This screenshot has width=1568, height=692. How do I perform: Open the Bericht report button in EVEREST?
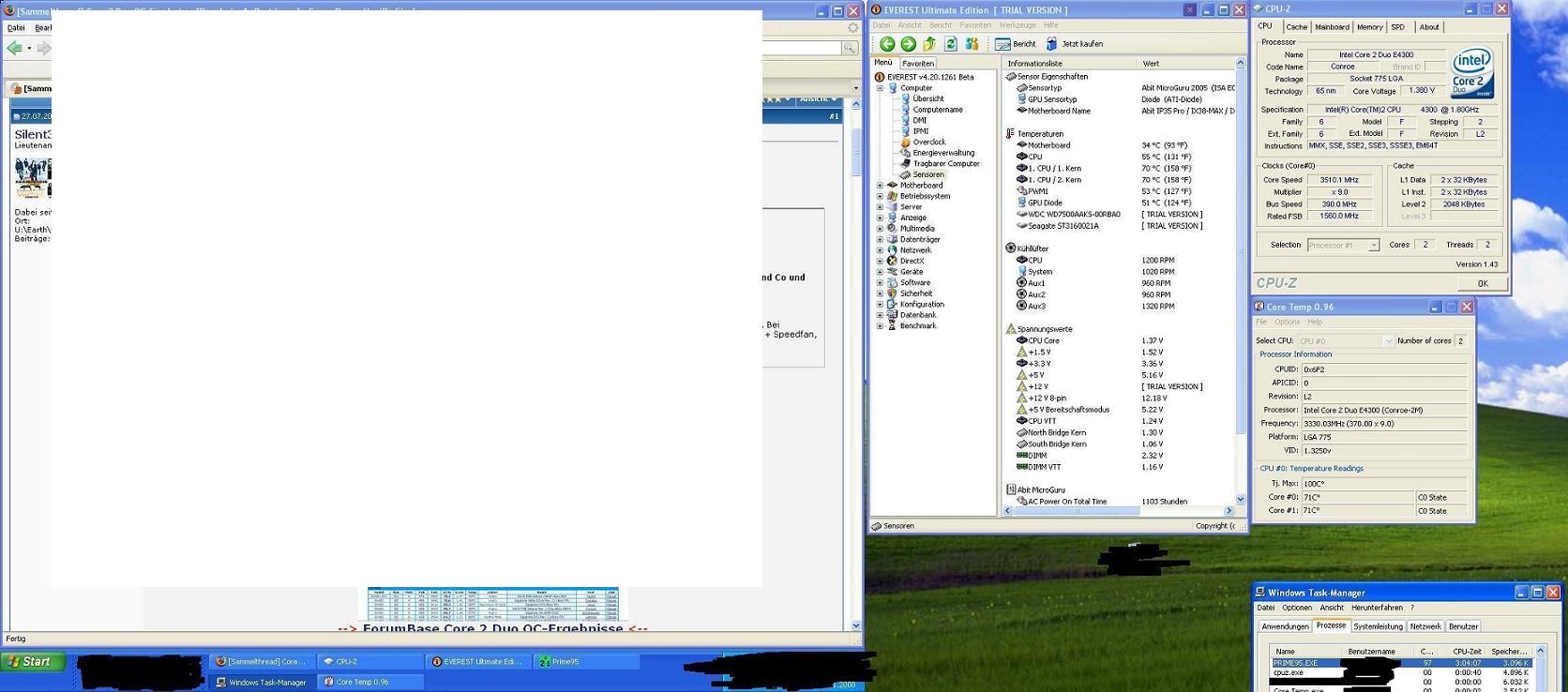1016,44
